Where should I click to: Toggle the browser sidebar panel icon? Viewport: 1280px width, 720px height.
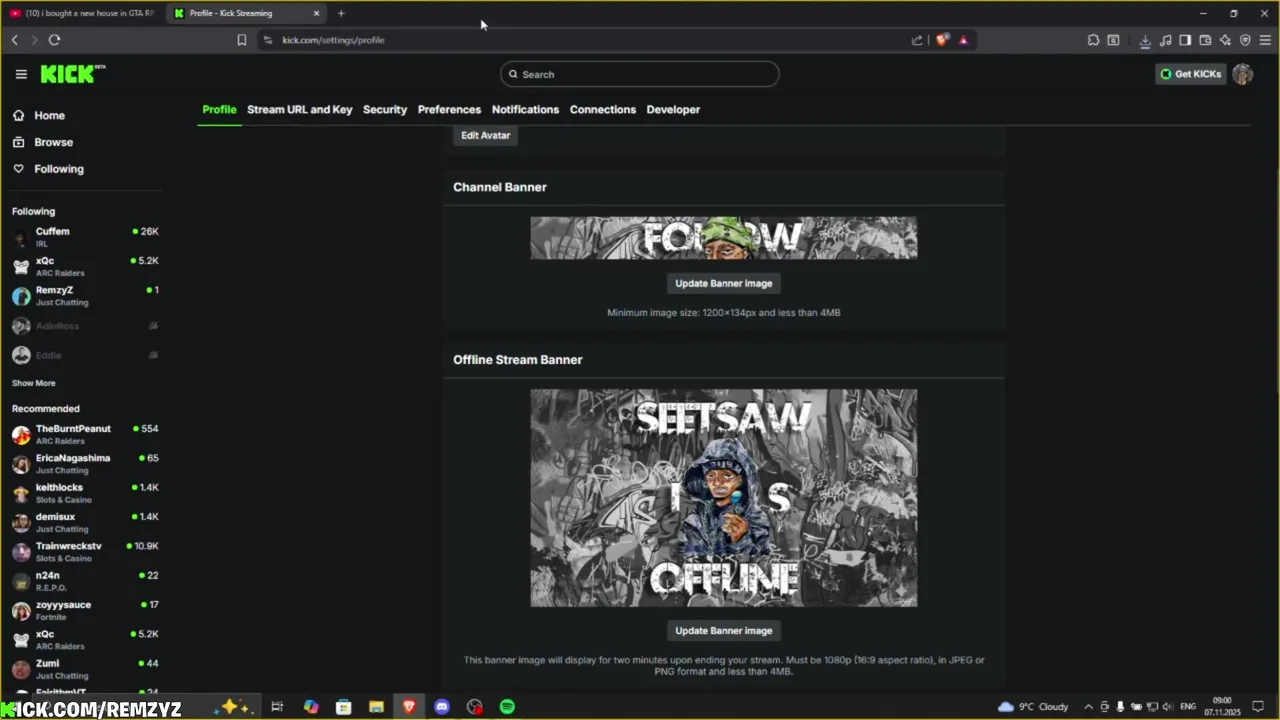click(1185, 40)
